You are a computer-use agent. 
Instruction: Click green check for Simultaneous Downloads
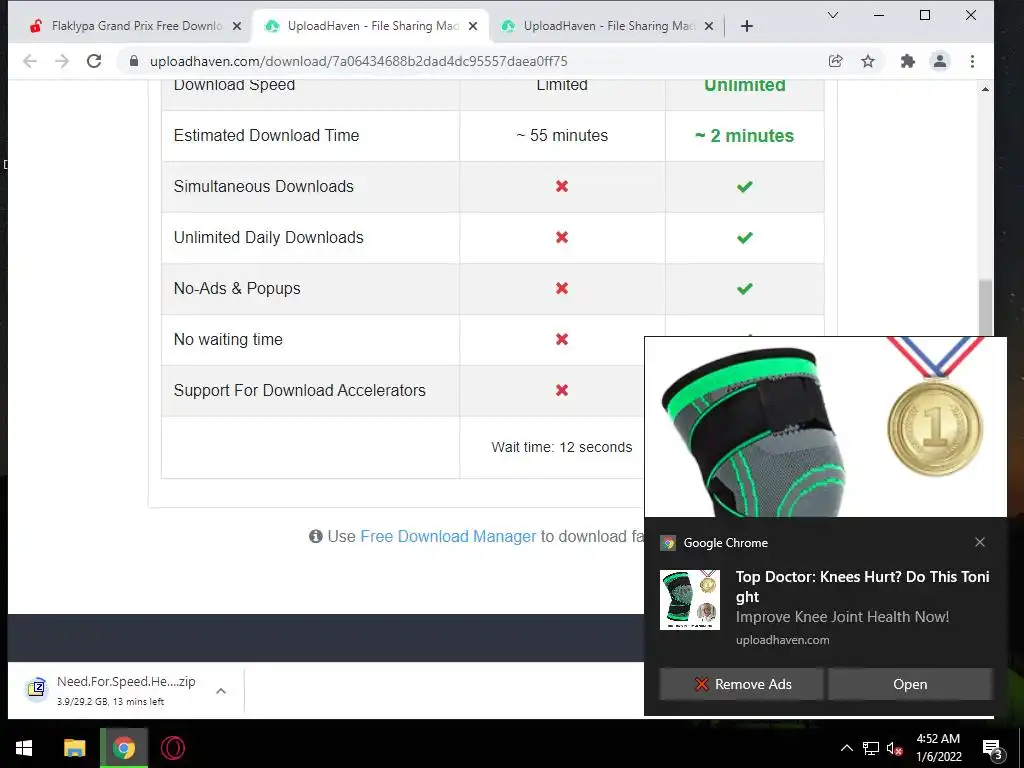744,187
